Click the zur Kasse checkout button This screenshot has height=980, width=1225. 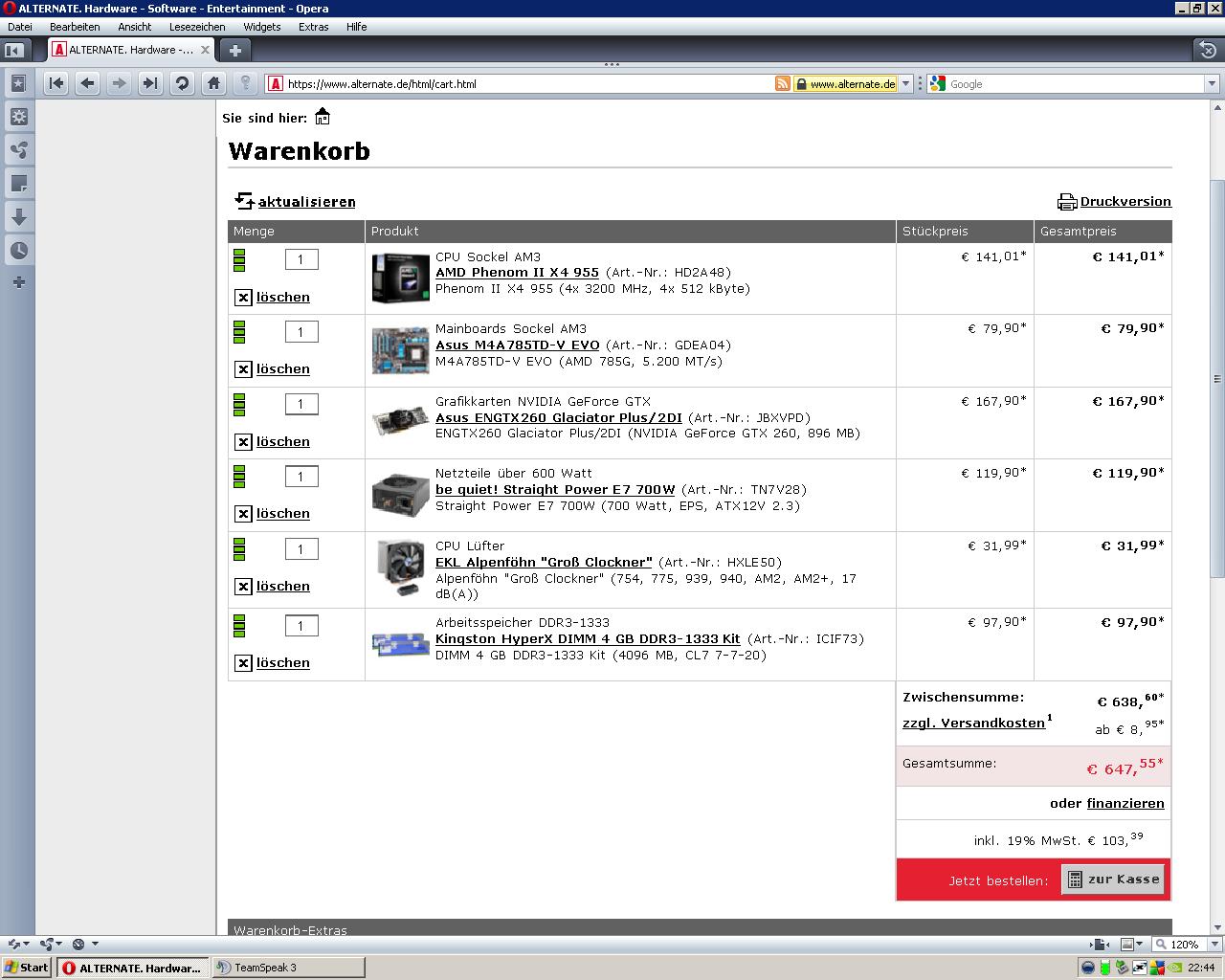pyautogui.click(x=1113, y=880)
